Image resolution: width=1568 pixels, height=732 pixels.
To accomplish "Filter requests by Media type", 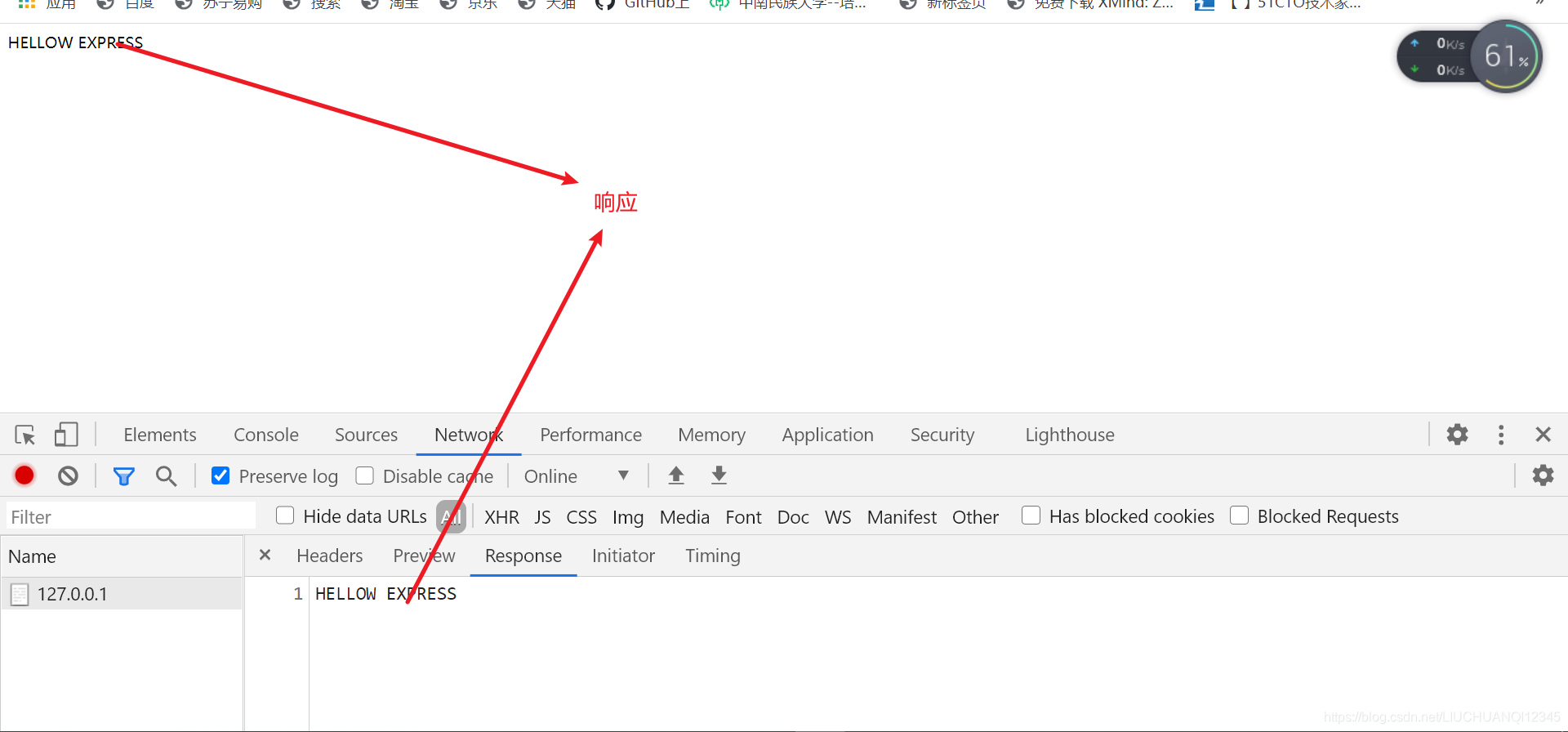I will coord(684,517).
